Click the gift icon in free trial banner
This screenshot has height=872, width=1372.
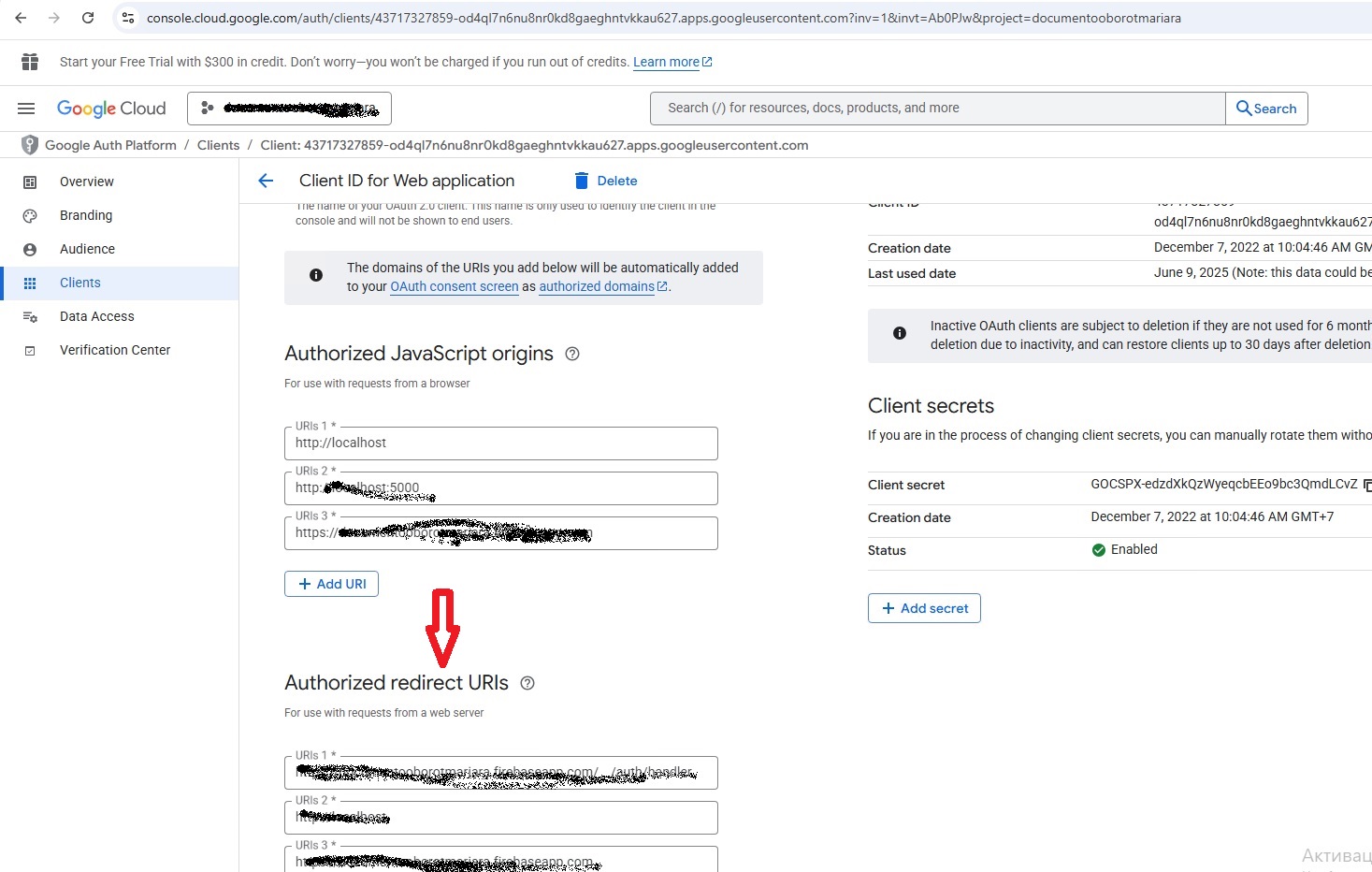(x=30, y=62)
